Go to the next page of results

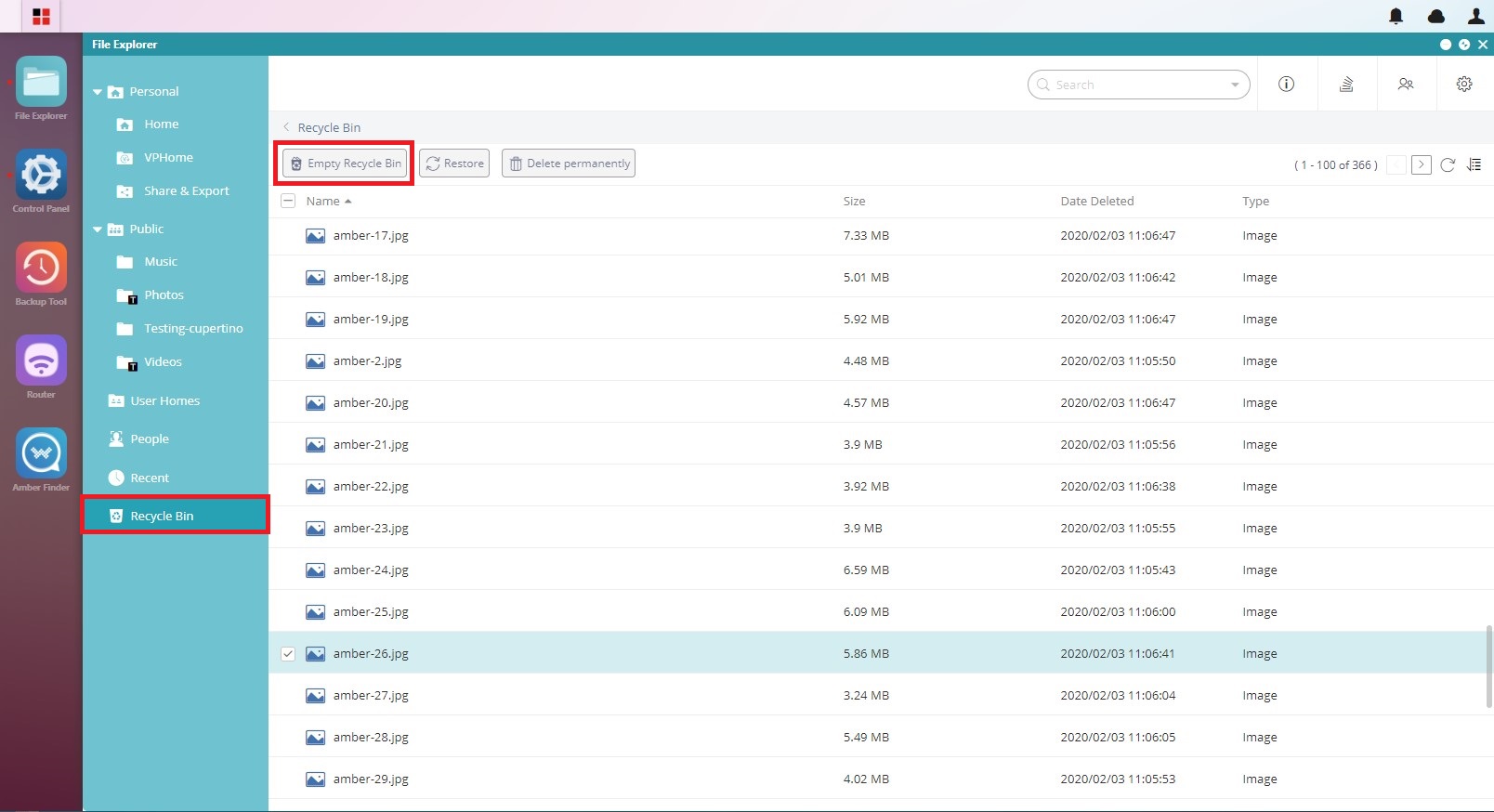(1422, 165)
